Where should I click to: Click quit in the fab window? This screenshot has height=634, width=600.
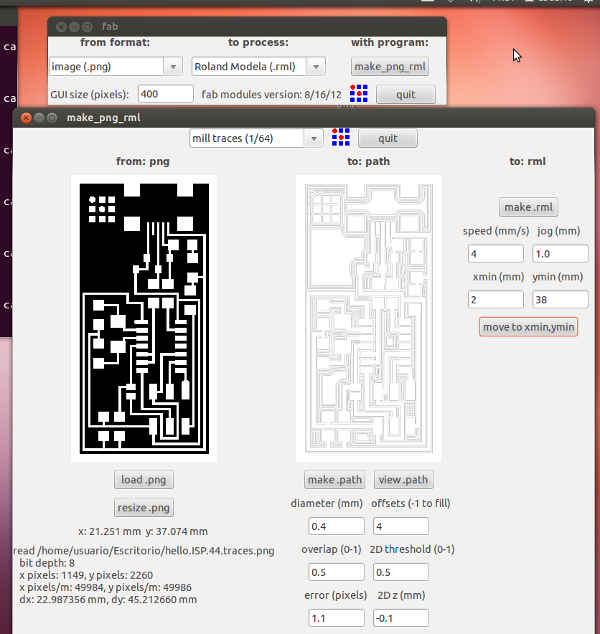click(x=406, y=95)
